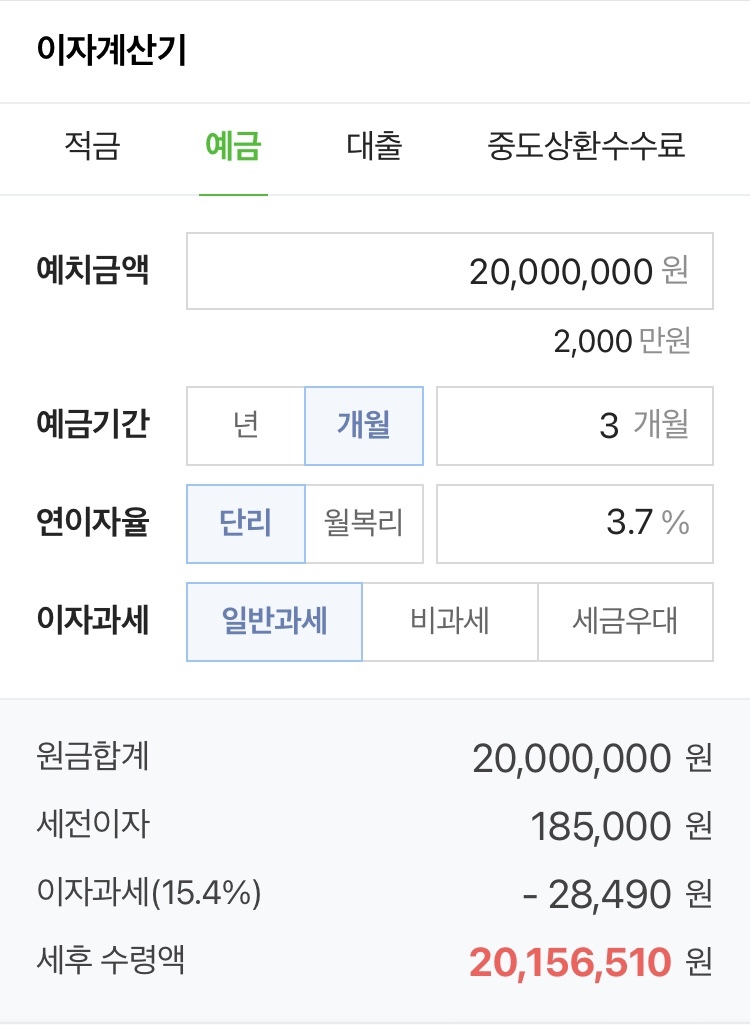Choose 년 as the deposit period unit
750x1025 pixels.
[x=246, y=426]
